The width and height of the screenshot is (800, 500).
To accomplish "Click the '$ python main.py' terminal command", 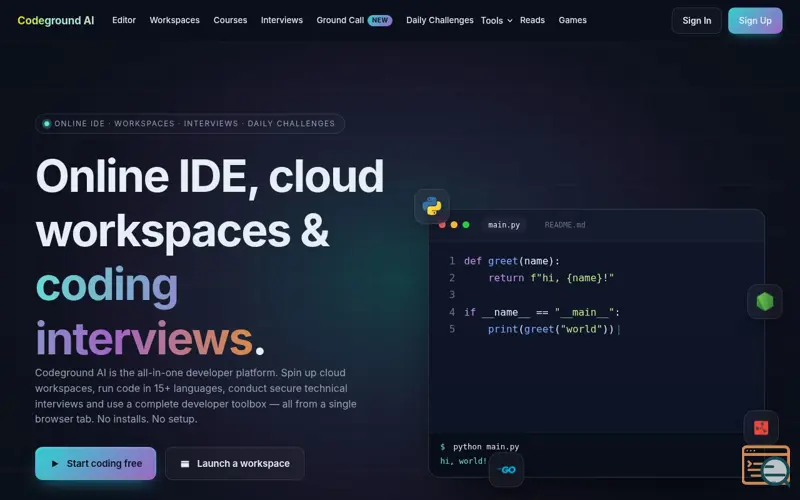I will [x=480, y=447].
